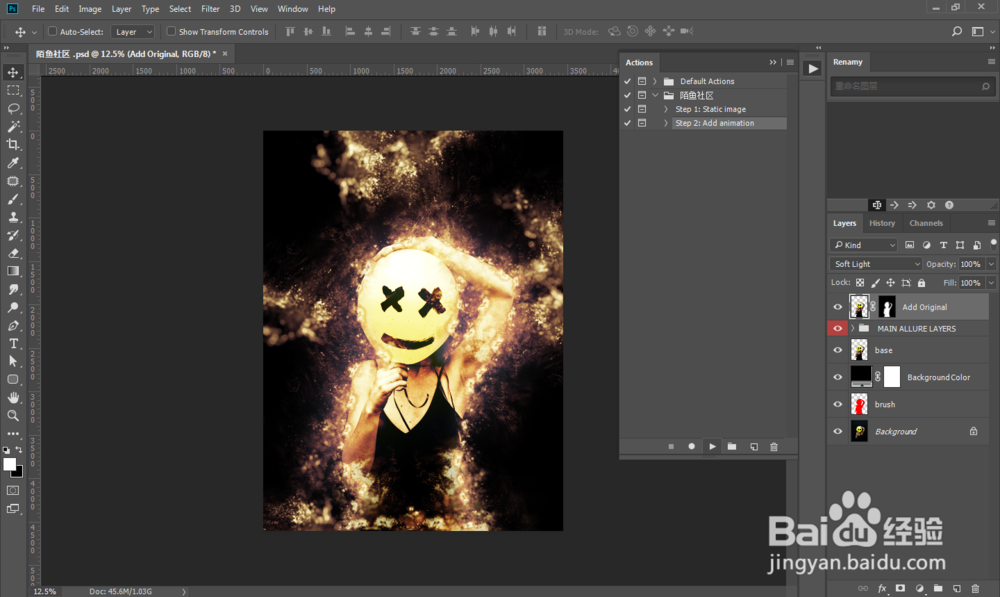The image size is (1000, 597).
Task: Hide the Background layer
Action: point(837,431)
